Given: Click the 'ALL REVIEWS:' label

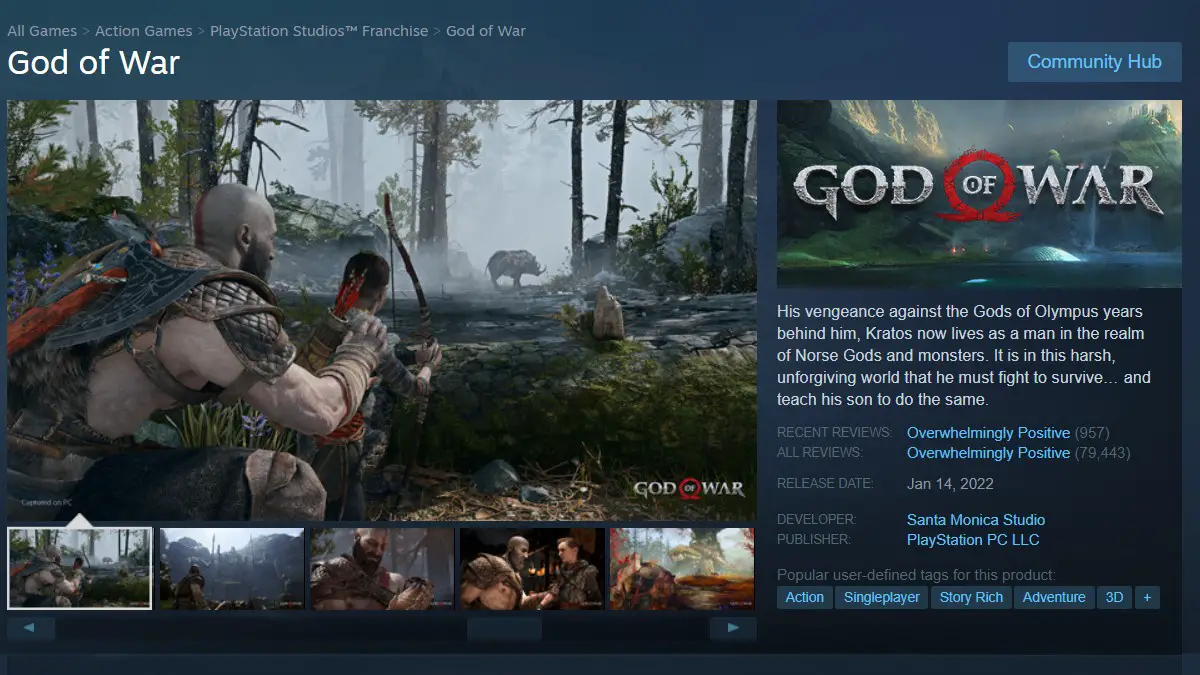Looking at the screenshot, I should tap(819, 453).
